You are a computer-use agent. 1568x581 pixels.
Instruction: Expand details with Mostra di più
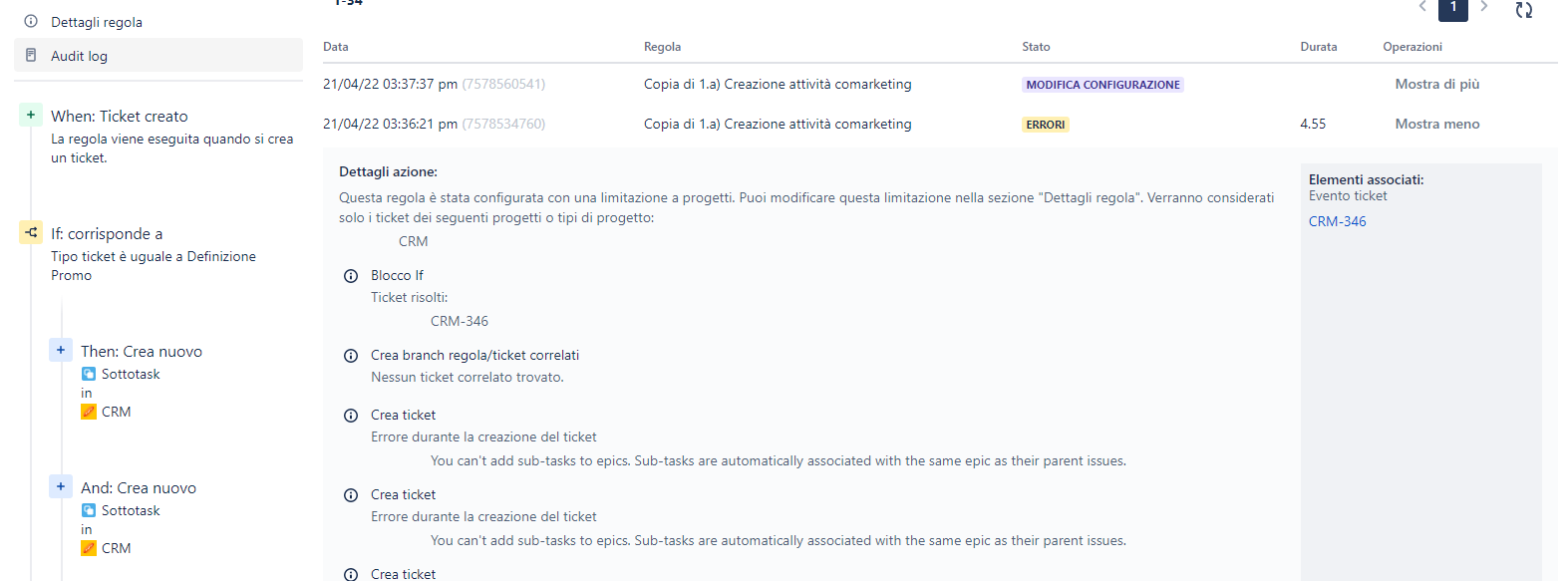(1436, 84)
